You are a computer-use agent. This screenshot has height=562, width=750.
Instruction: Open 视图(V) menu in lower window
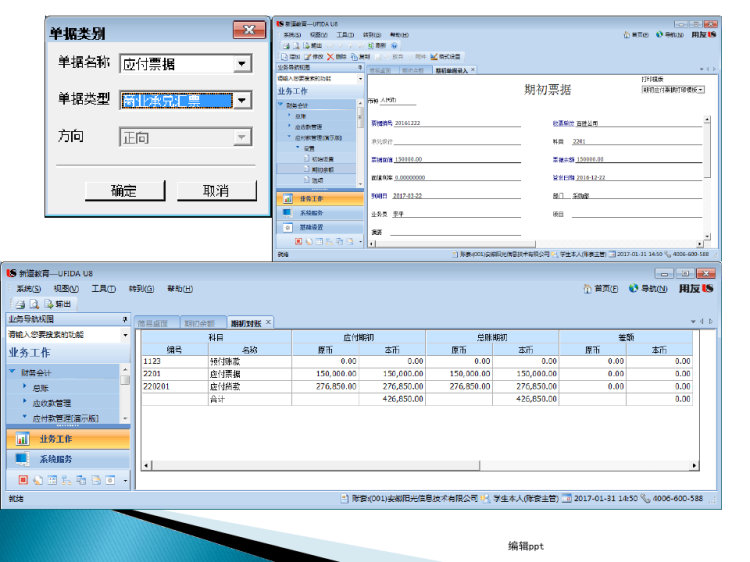pos(66,289)
